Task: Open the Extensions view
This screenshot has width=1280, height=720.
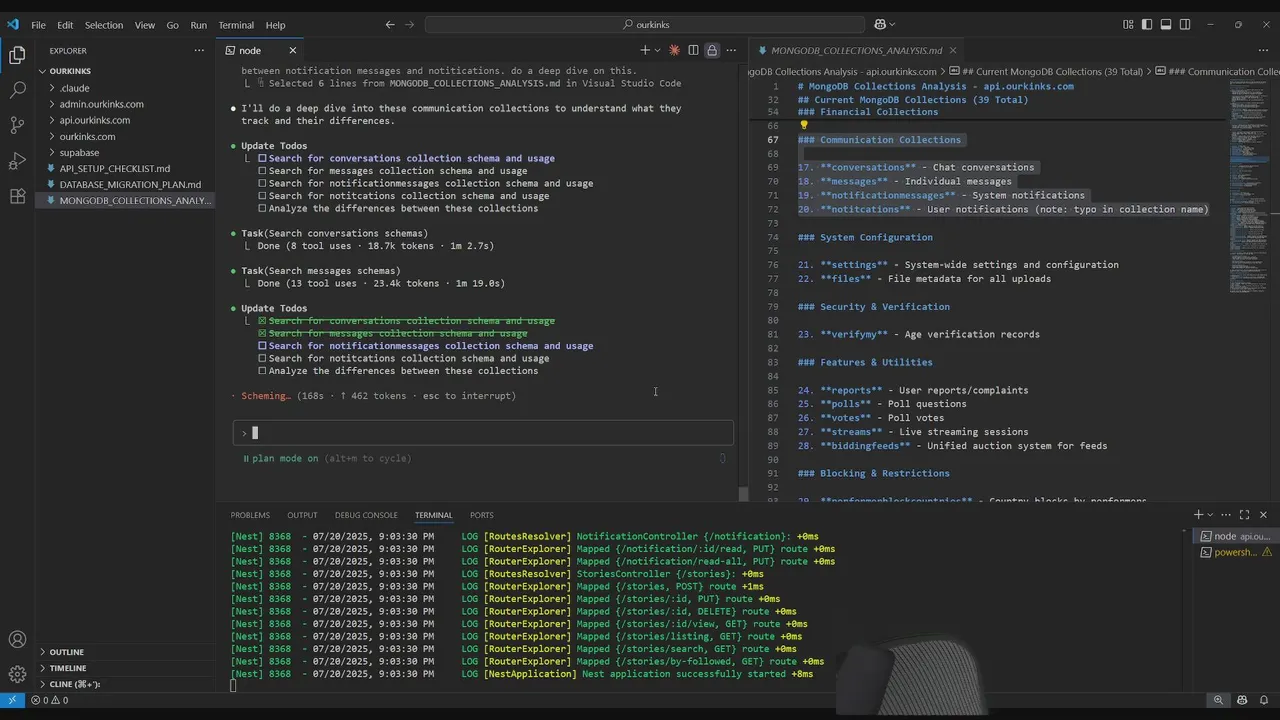Action: click(17, 197)
